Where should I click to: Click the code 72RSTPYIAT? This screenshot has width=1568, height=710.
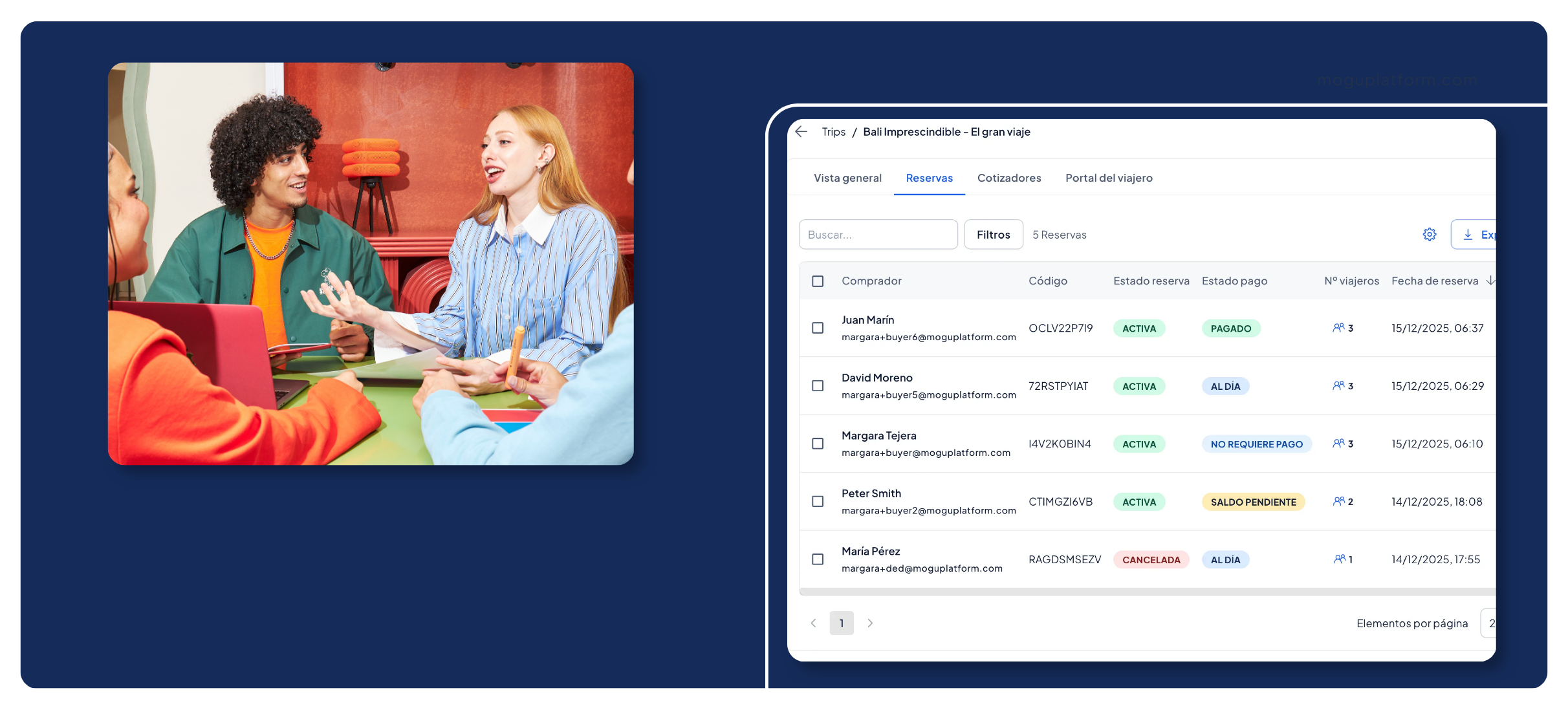coord(1058,385)
